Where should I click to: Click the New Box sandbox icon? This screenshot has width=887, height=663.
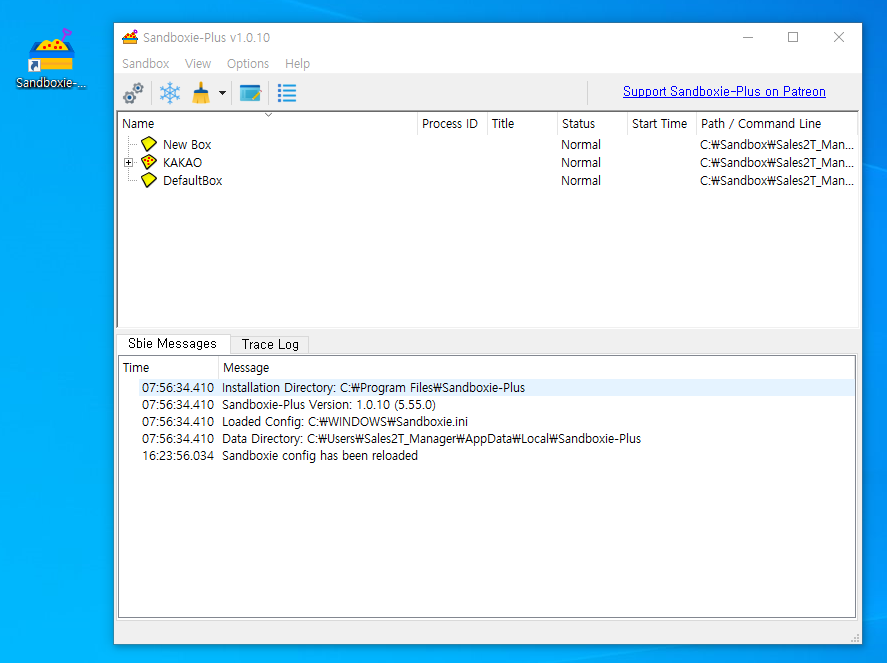click(149, 144)
